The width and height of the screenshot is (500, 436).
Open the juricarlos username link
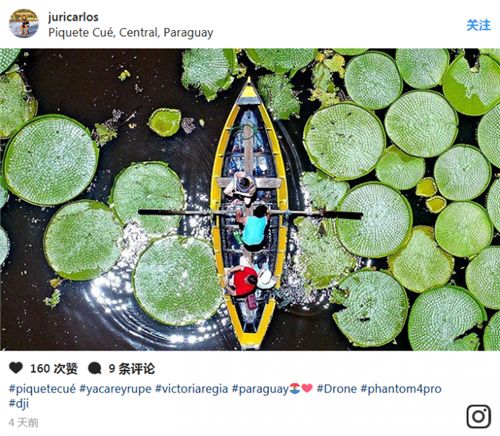73,17
